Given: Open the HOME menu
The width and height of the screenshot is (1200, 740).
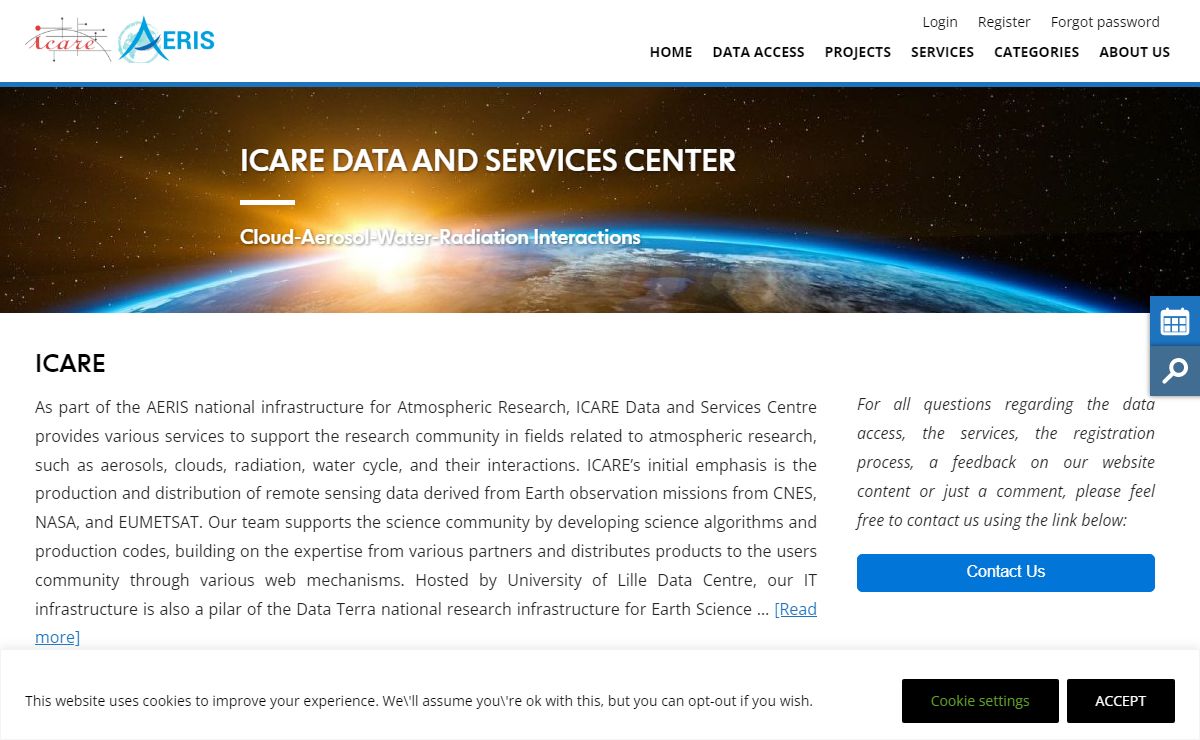Looking at the screenshot, I should click(x=671, y=52).
